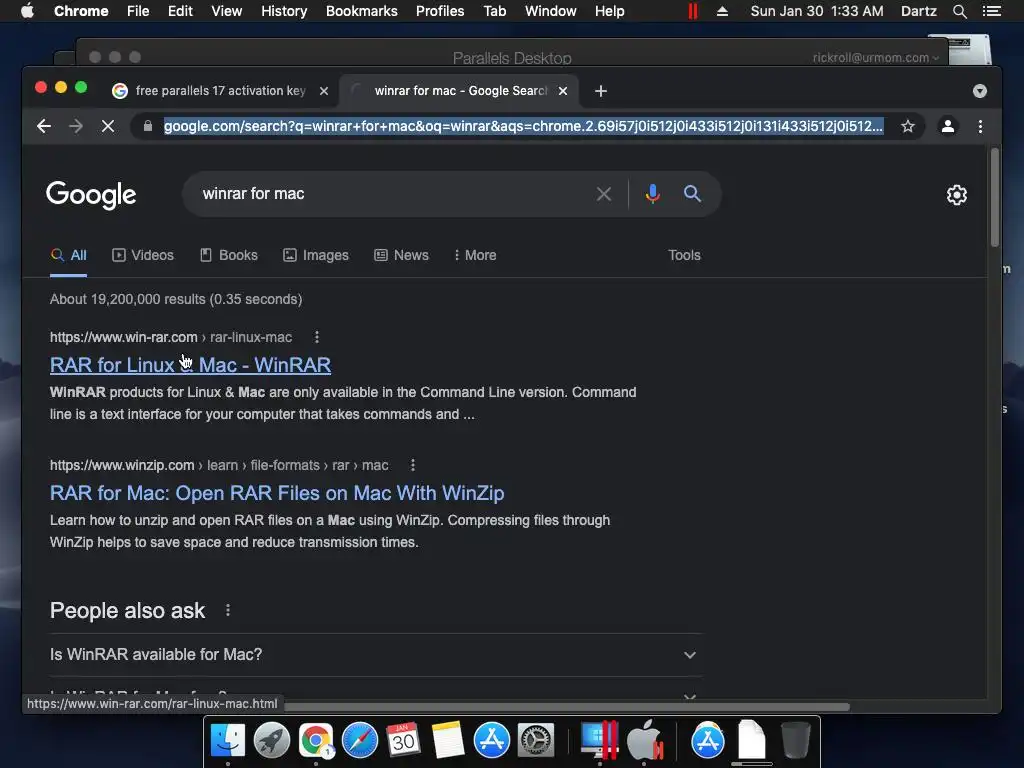This screenshot has height=768, width=1024.
Task: Select the All results tab
Action: (x=69, y=255)
